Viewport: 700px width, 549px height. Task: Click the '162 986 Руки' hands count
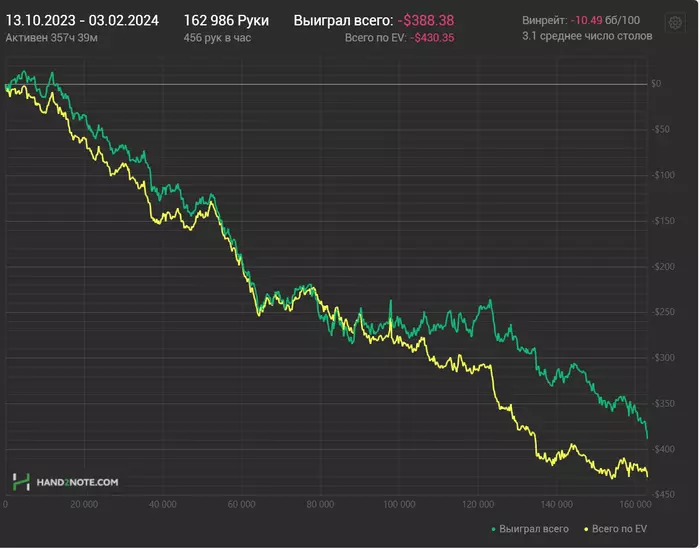[226, 20]
